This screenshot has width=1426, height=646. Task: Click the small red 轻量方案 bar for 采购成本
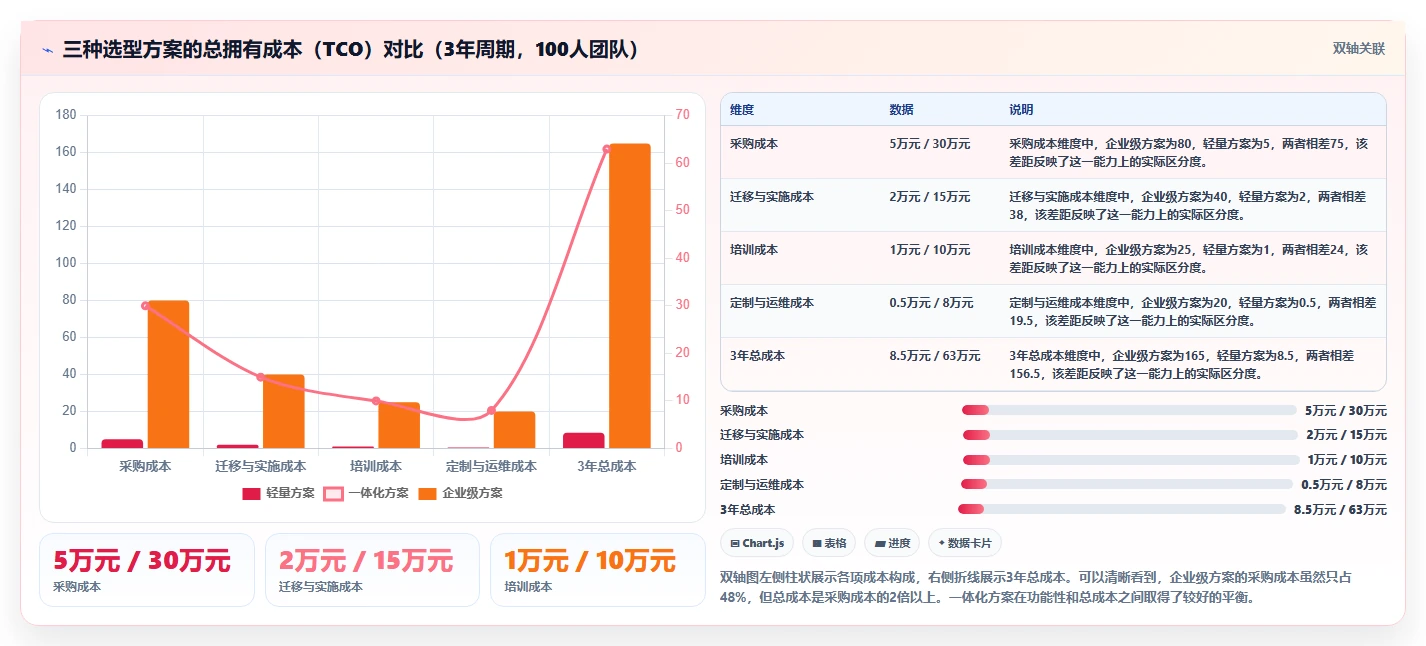pos(122,444)
